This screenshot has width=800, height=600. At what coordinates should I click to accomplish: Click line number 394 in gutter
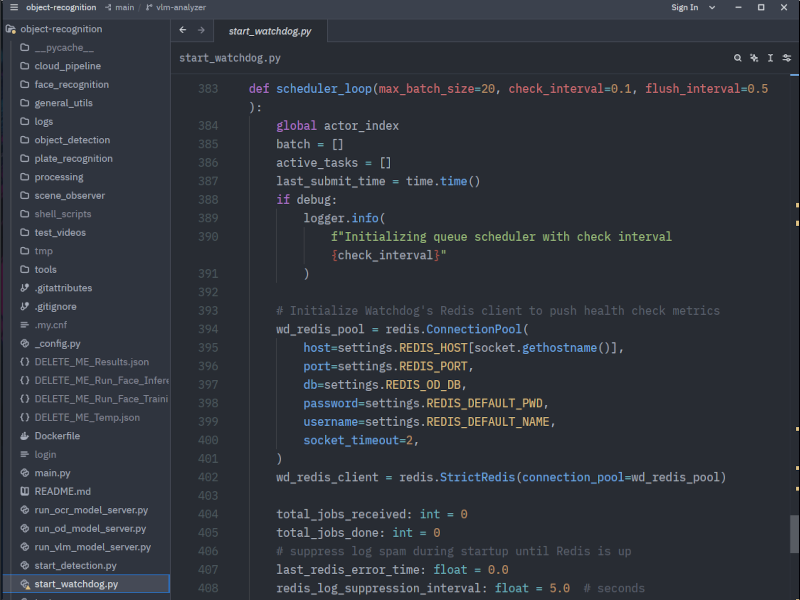click(208, 329)
